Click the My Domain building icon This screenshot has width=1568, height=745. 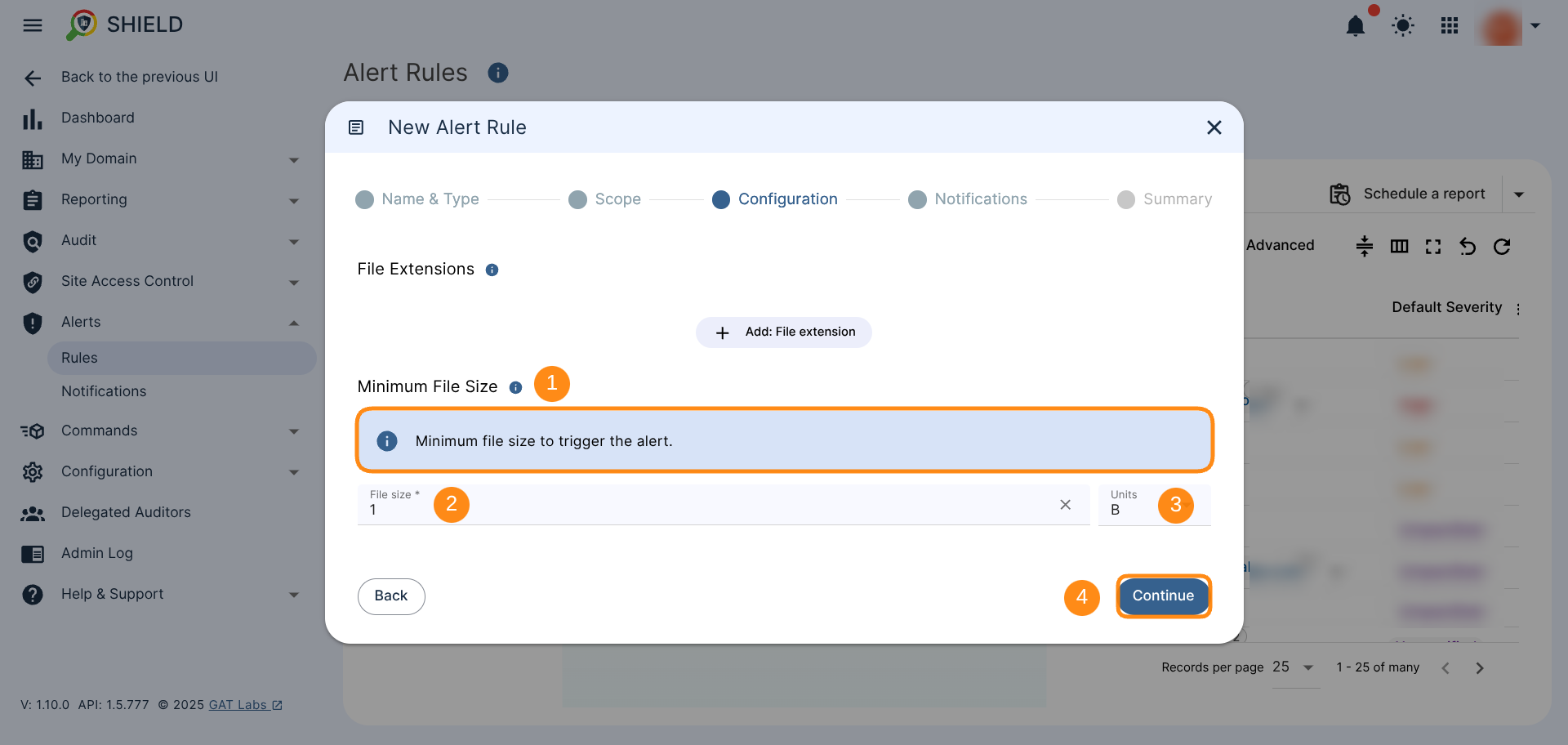[33, 159]
